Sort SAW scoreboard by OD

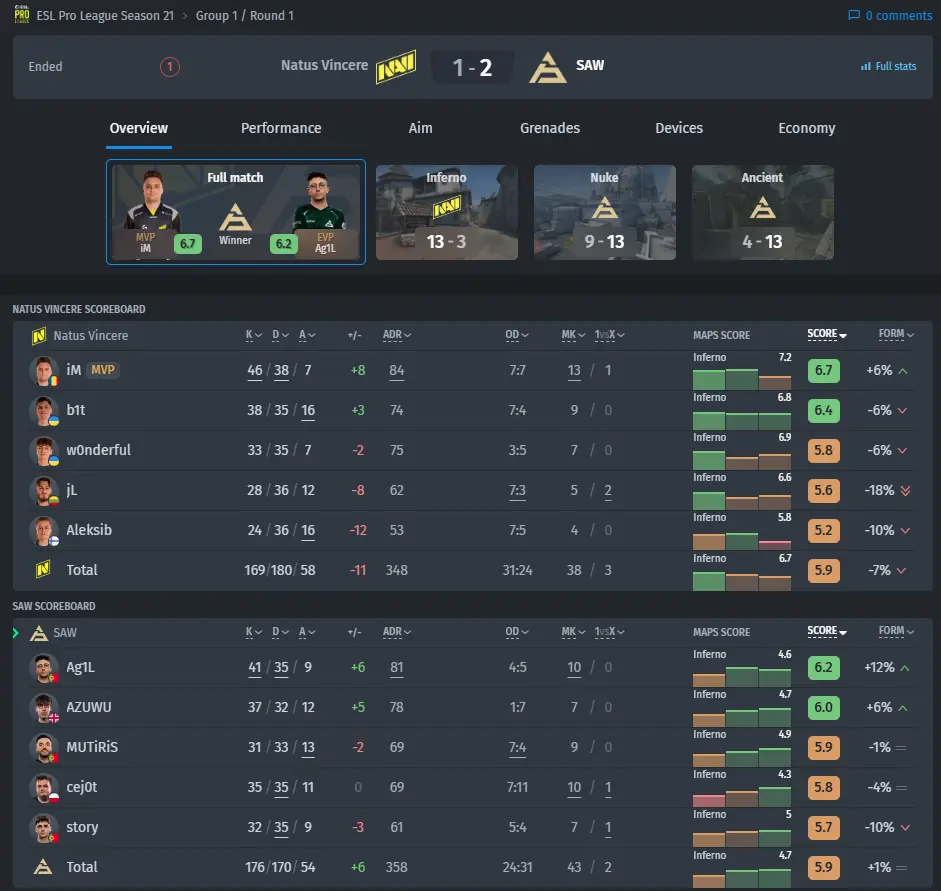(517, 632)
